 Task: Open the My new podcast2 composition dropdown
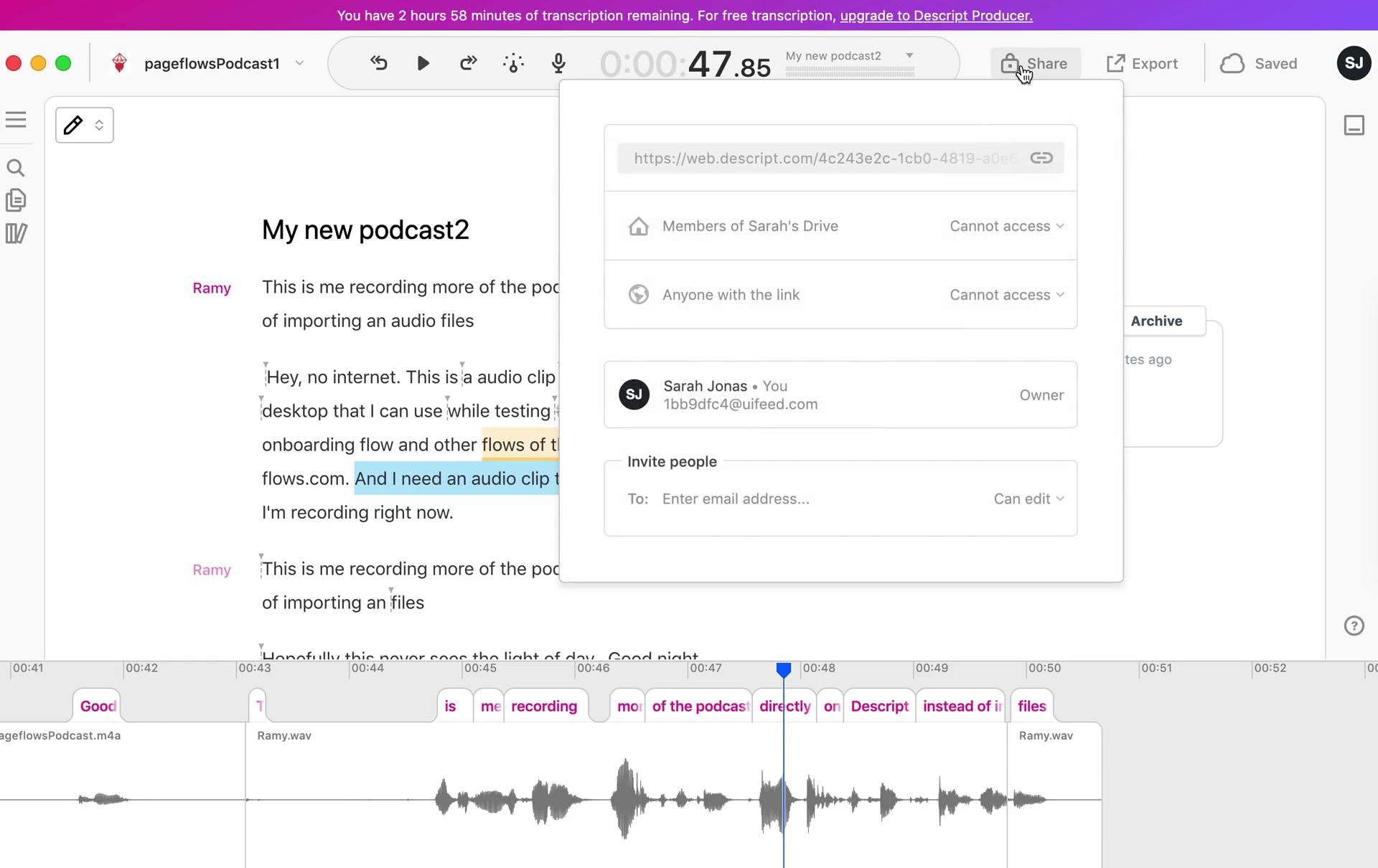tap(909, 55)
